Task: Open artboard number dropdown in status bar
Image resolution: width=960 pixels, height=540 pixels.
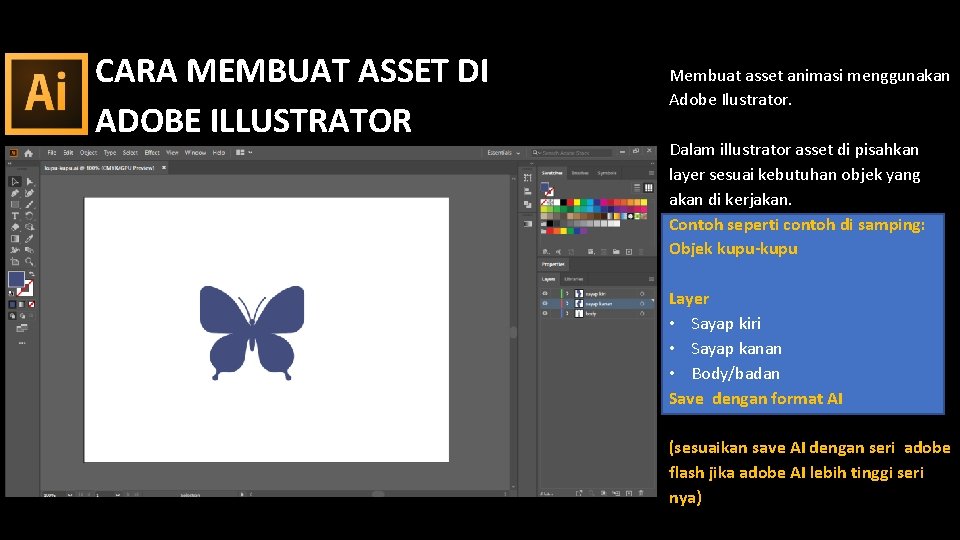Action: [118, 494]
